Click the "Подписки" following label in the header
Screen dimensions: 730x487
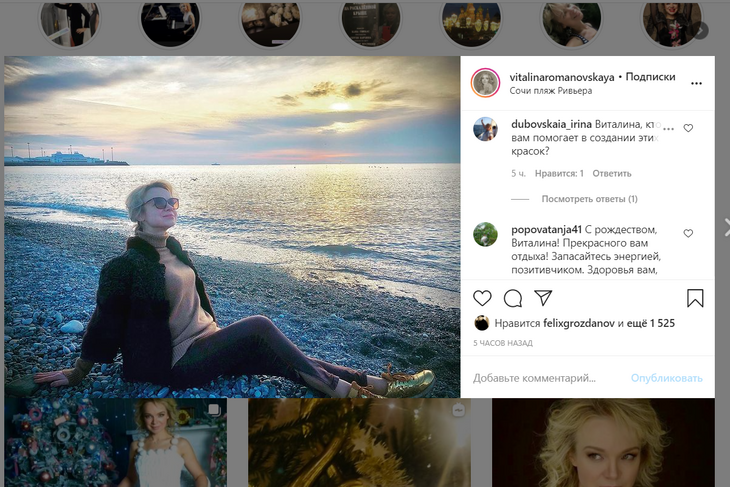(650, 77)
